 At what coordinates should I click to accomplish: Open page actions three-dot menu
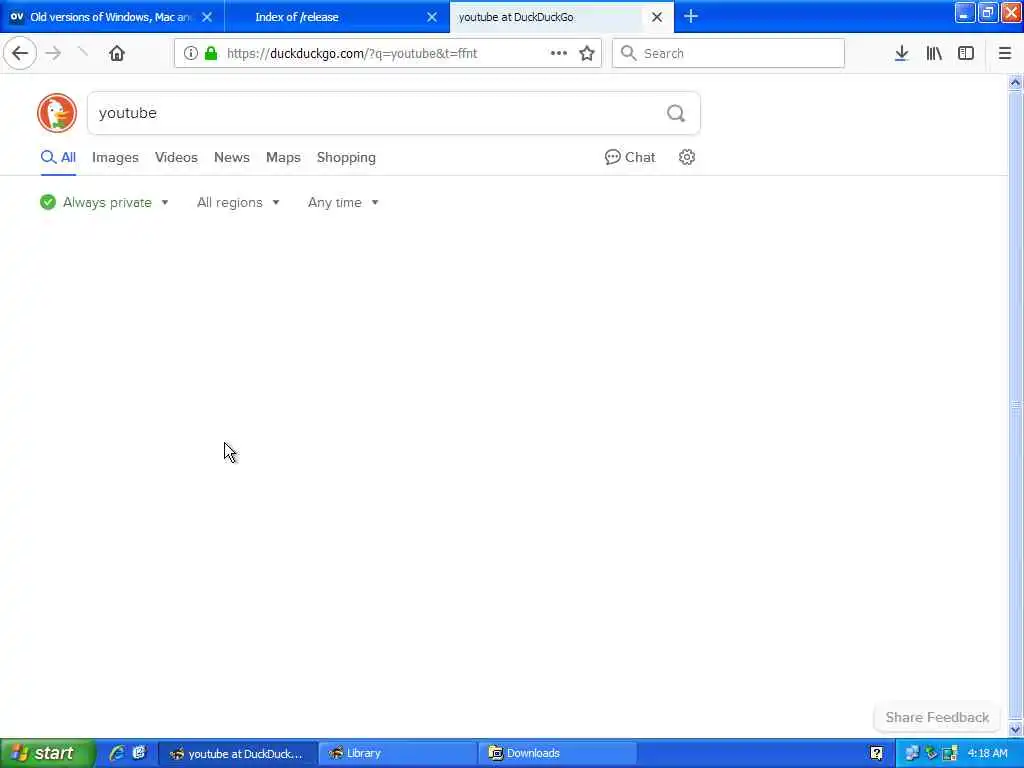pyautogui.click(x=558, y=54)
